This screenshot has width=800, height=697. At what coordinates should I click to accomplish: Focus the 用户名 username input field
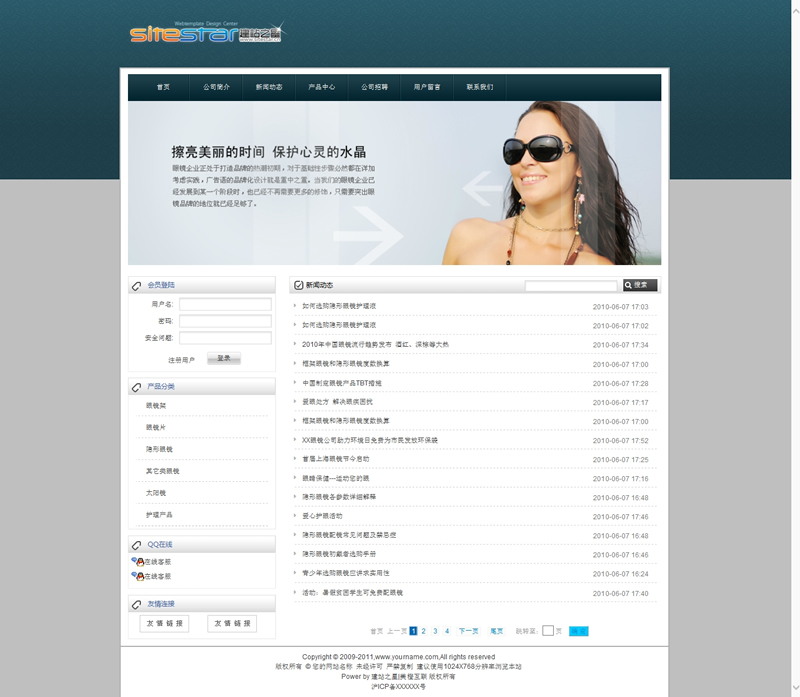(x=225, y=304)
